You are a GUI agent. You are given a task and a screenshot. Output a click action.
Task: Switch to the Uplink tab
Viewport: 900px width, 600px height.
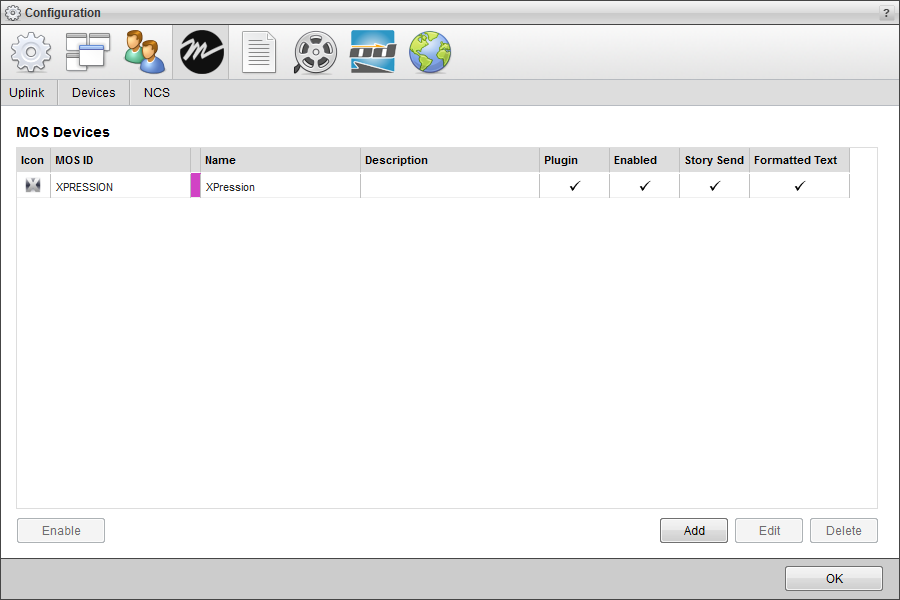tap(27, 92)
